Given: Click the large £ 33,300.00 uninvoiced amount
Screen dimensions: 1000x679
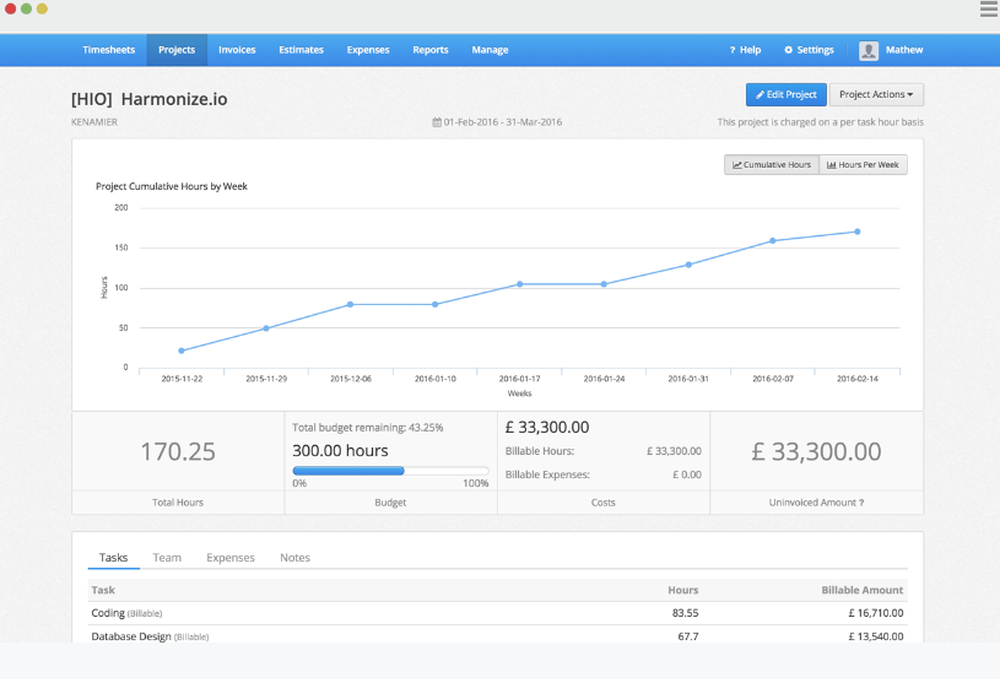Looking at the screenshot, I should pyautogui.click(x=816, y=451).
